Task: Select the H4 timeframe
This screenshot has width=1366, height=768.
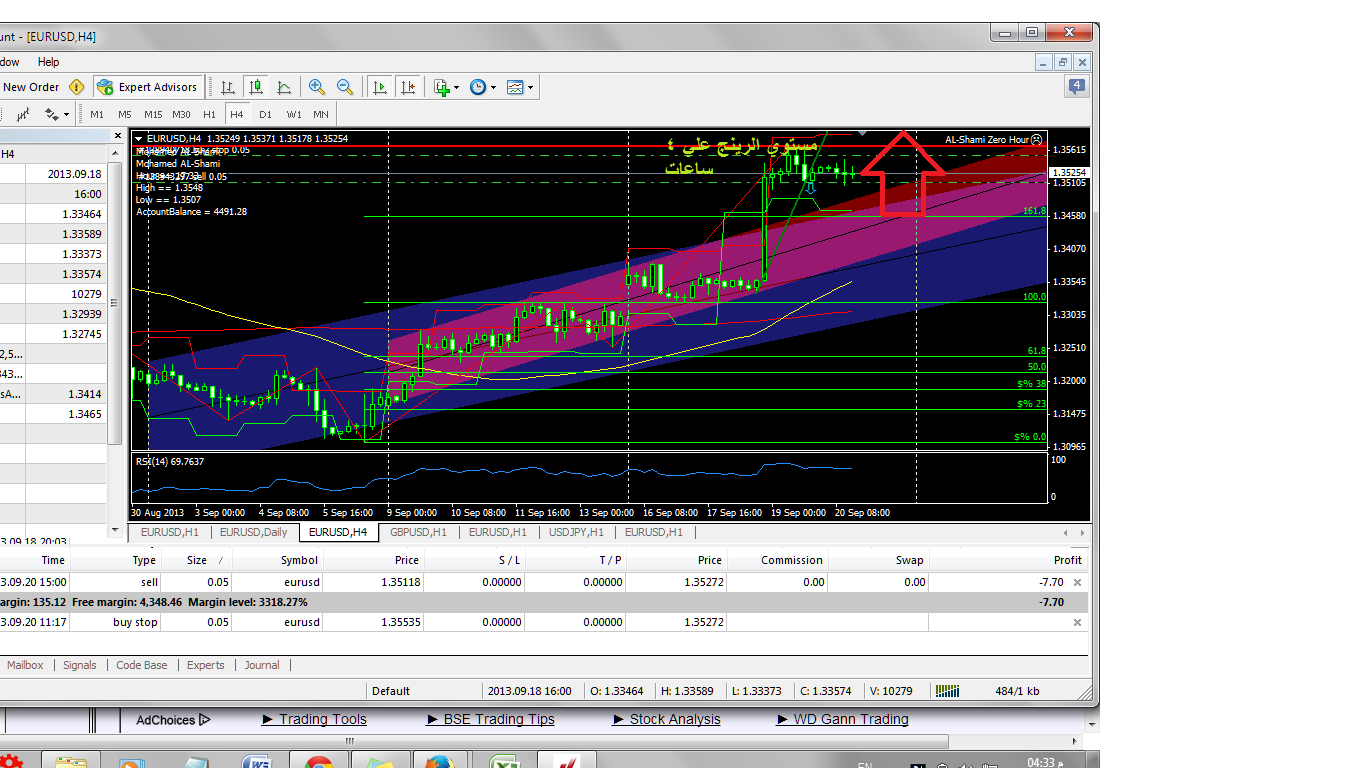Action: pyautogui.click(x=237, y=114)
